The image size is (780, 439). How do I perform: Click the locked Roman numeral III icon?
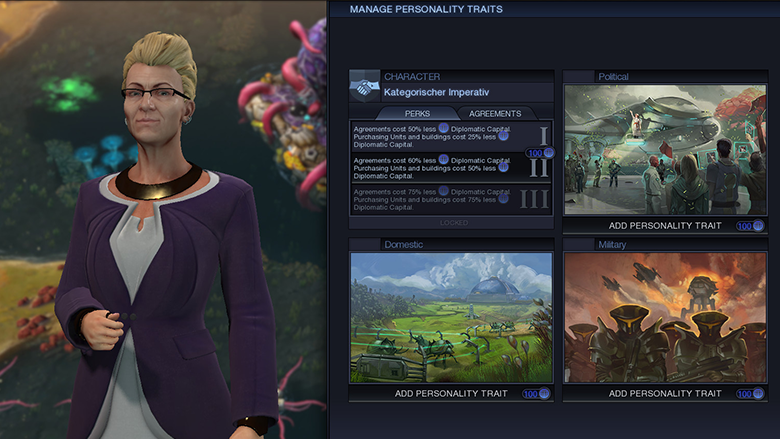pyautogui.click(x=535, y=199)
